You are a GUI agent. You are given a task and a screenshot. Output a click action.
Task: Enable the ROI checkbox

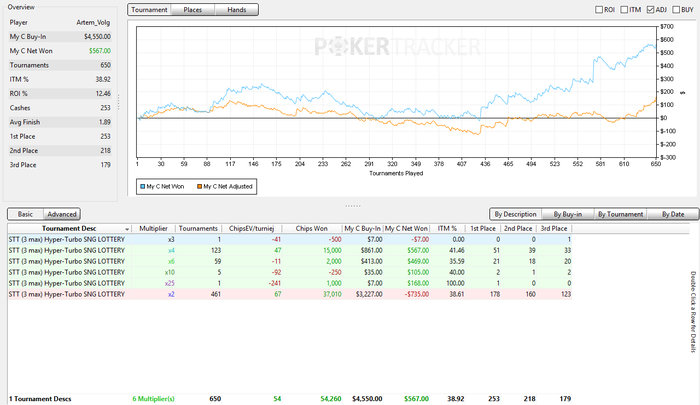(597, 10)
